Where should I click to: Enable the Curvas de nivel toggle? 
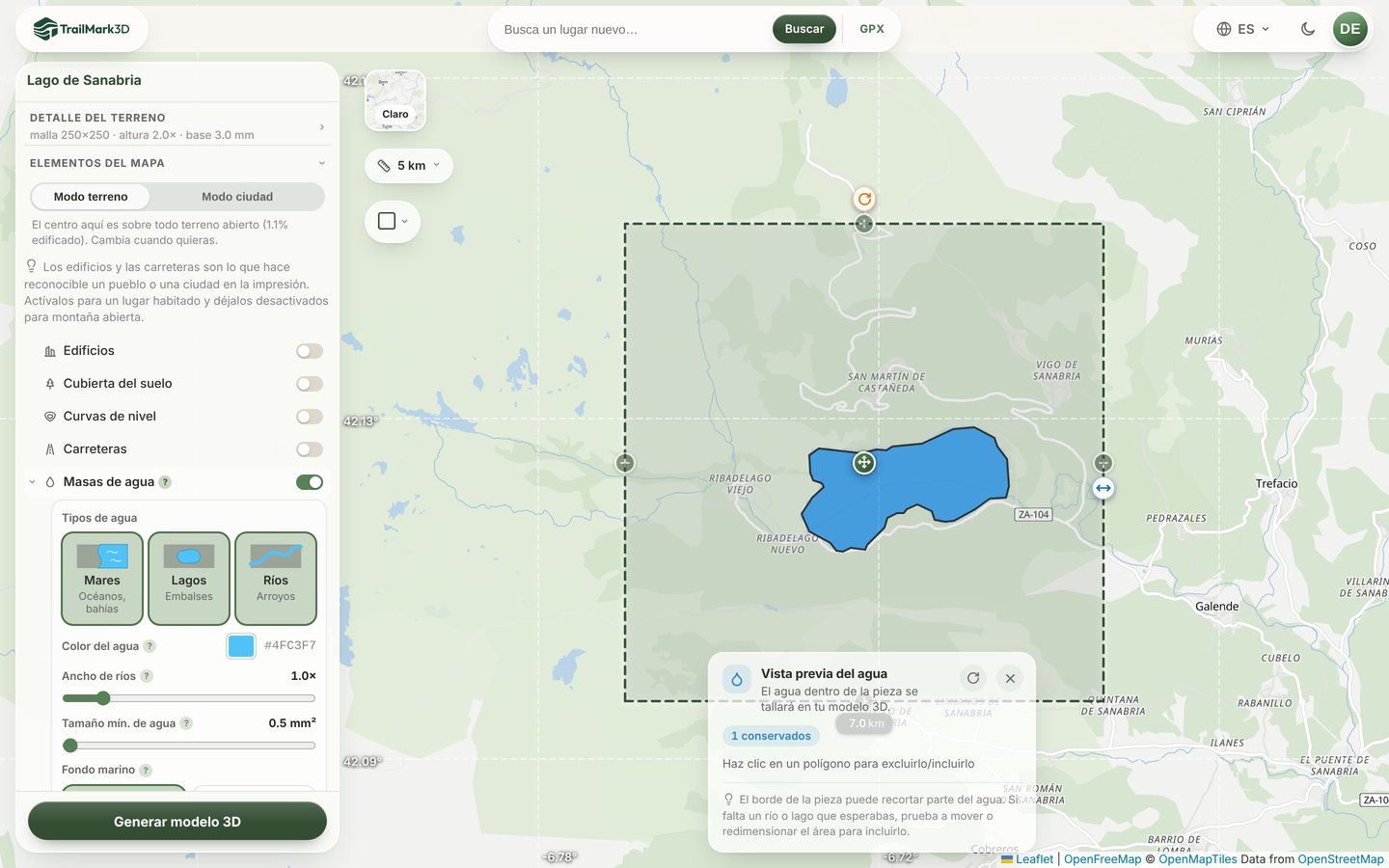[310, 417]
